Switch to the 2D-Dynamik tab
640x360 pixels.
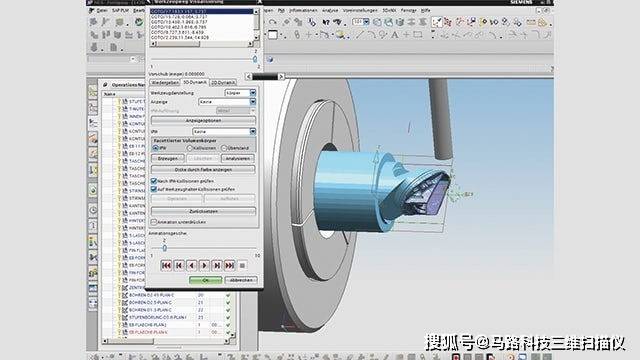coord(223,82)
